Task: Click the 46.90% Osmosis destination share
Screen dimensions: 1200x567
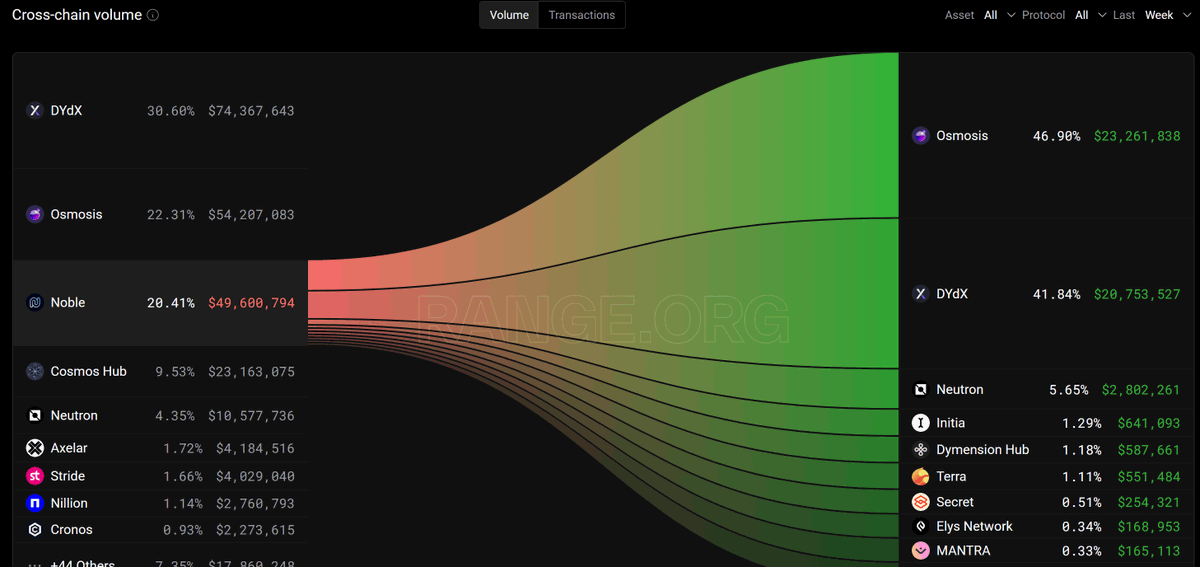Action: tap(1057, 136)
